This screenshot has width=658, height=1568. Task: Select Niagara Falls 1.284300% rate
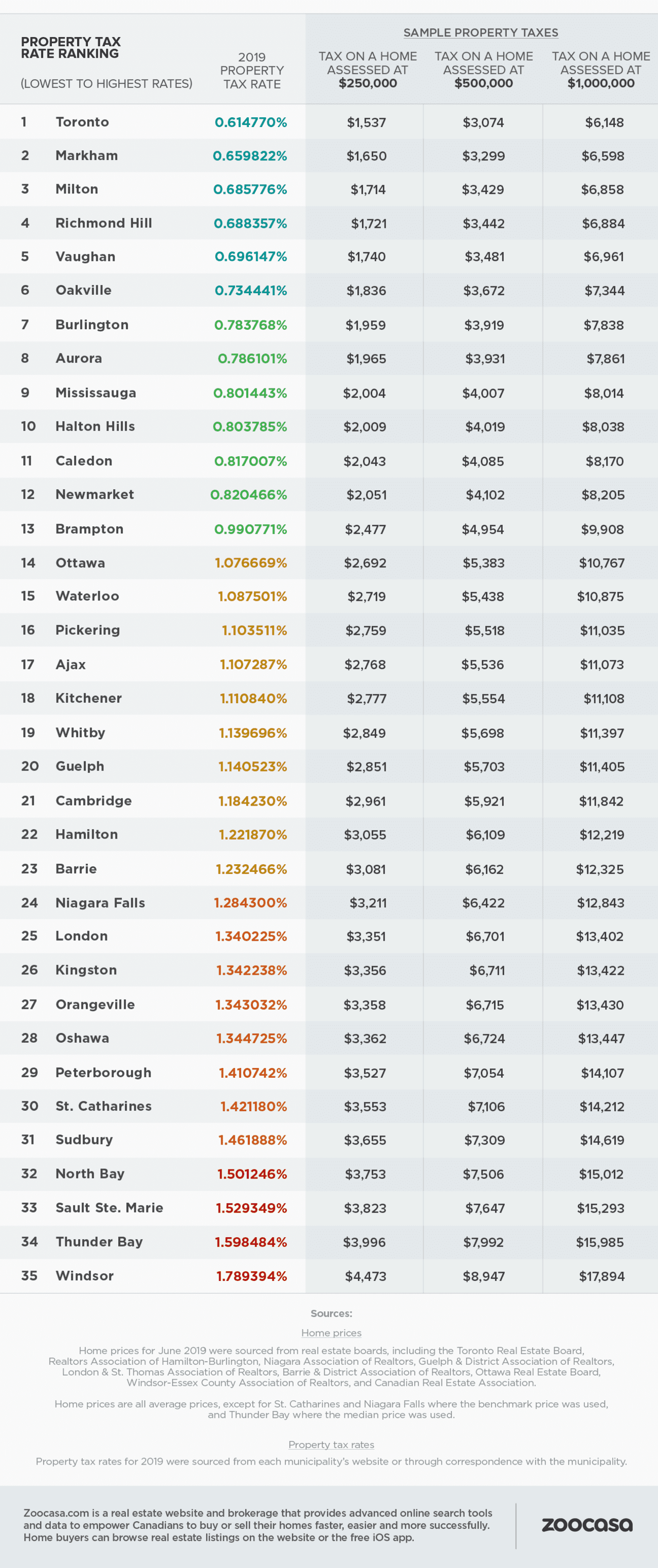click(x=250, y=903)
